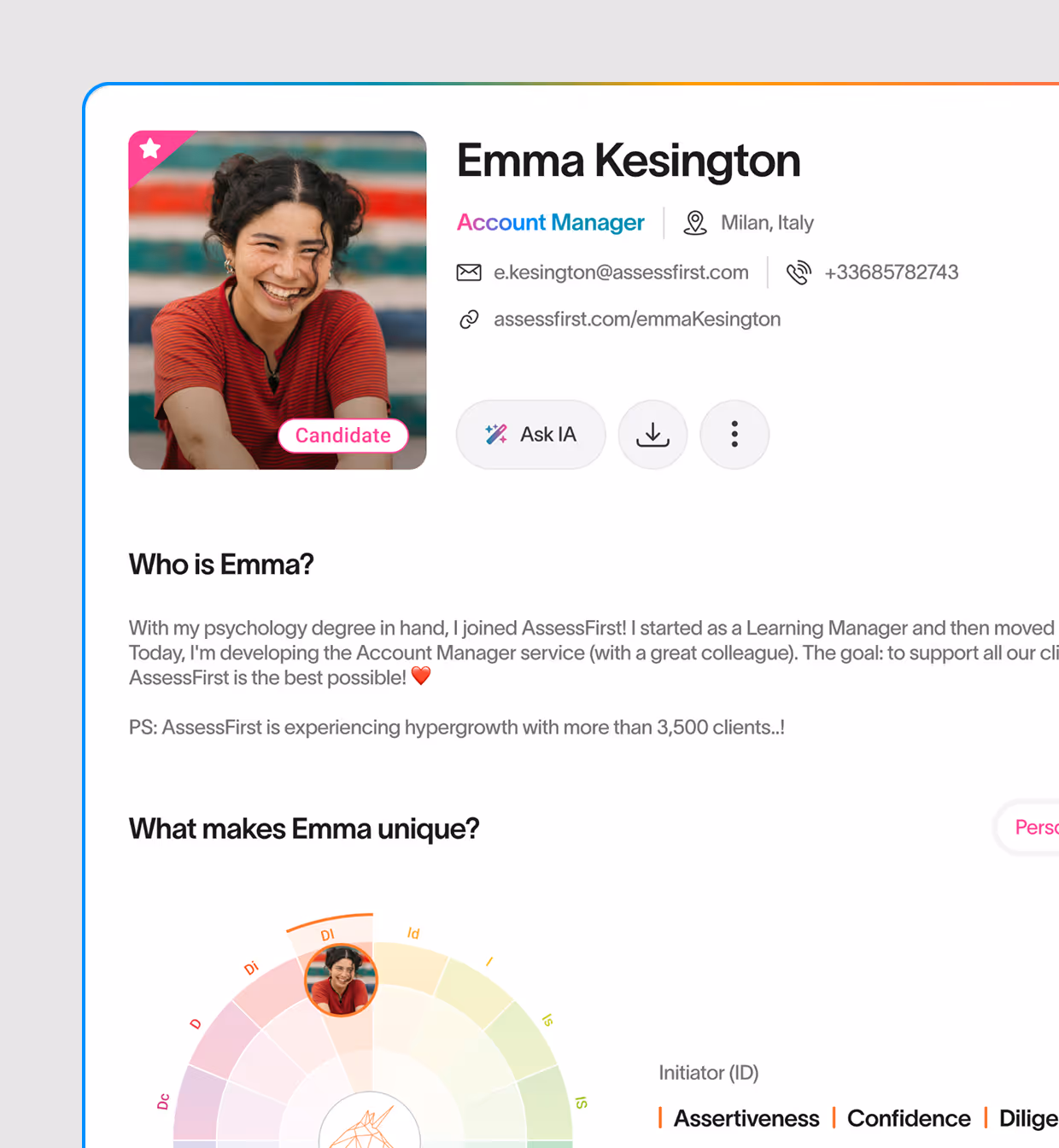
Task: Click Emma's round avatar on the wheel
Action: tap(341, 980)
